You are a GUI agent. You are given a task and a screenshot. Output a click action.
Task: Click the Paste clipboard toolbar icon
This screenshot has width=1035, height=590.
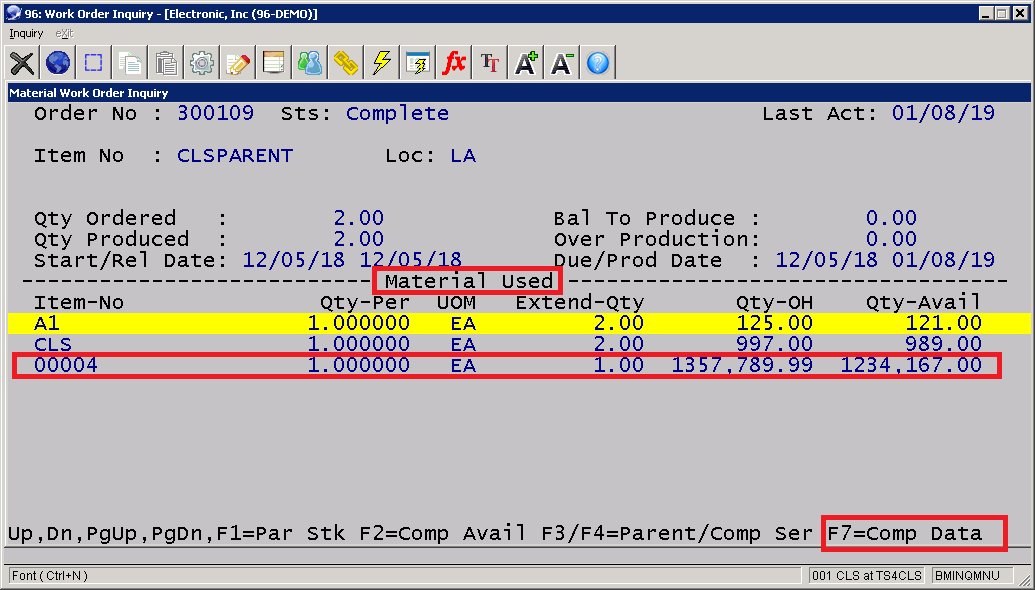166,63
